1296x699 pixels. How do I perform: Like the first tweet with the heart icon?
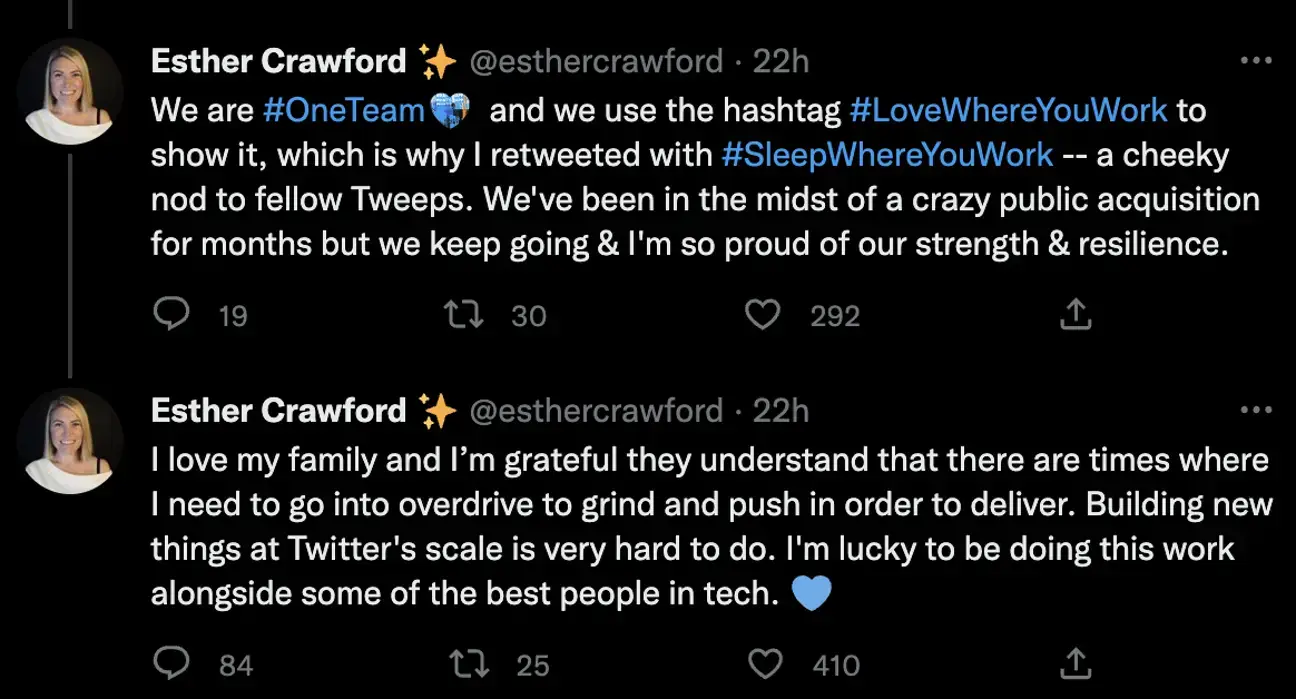763,315
